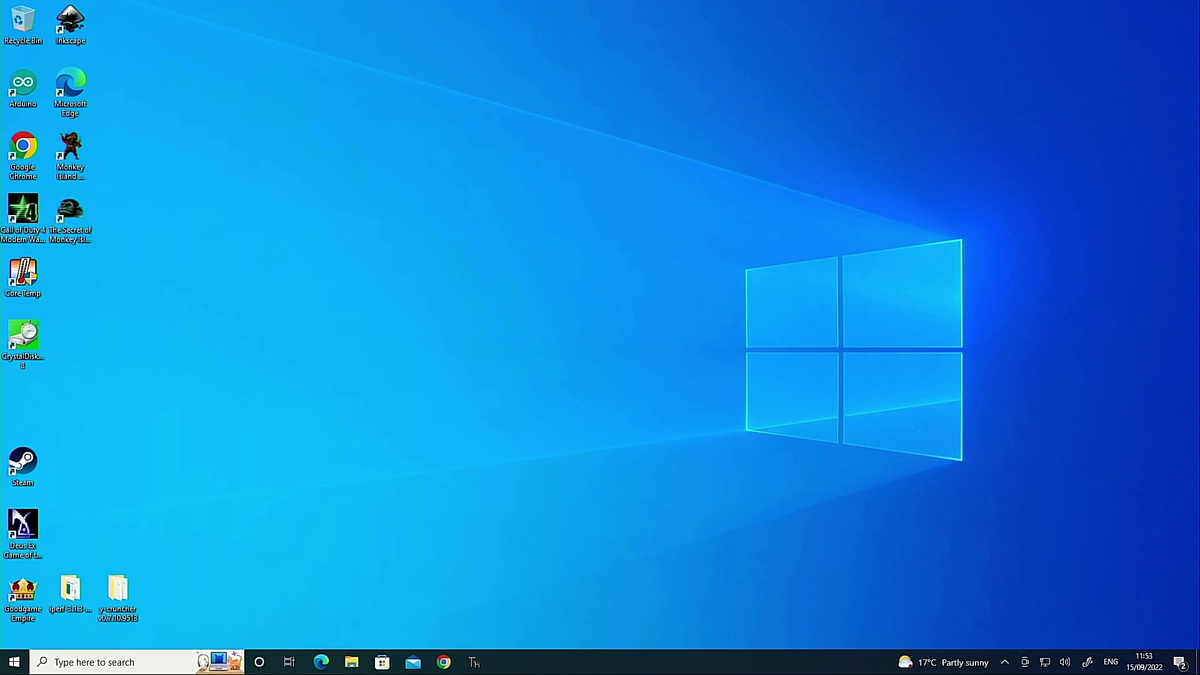Screen dimensions: 1200x675
Task: Select the y-cruncher folder on desktop
Action: click(118, 599)
